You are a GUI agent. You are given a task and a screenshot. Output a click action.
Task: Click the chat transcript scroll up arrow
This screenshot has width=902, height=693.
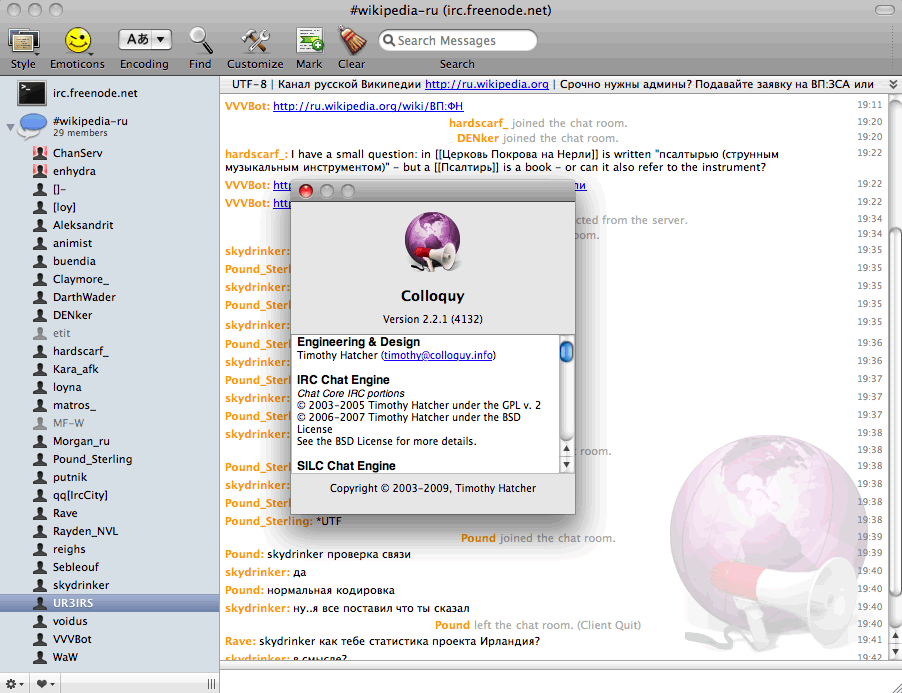tap(895, 635)
